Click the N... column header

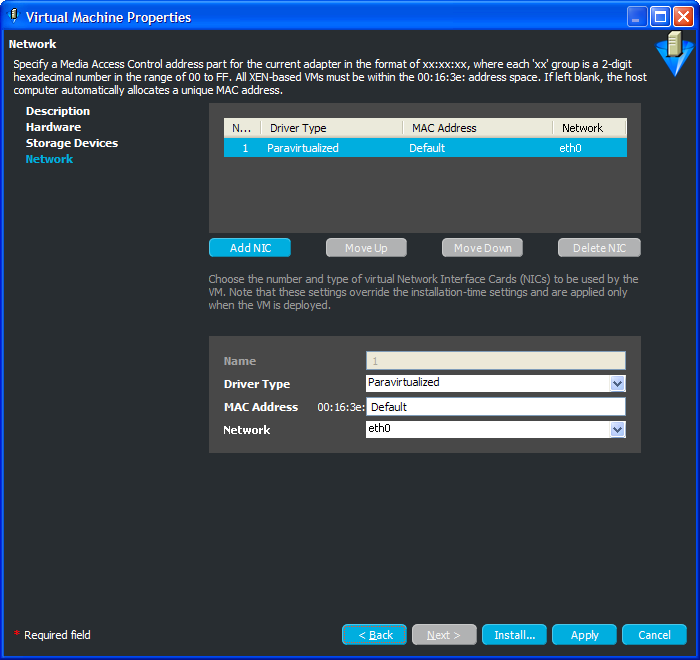pos(242,128)
